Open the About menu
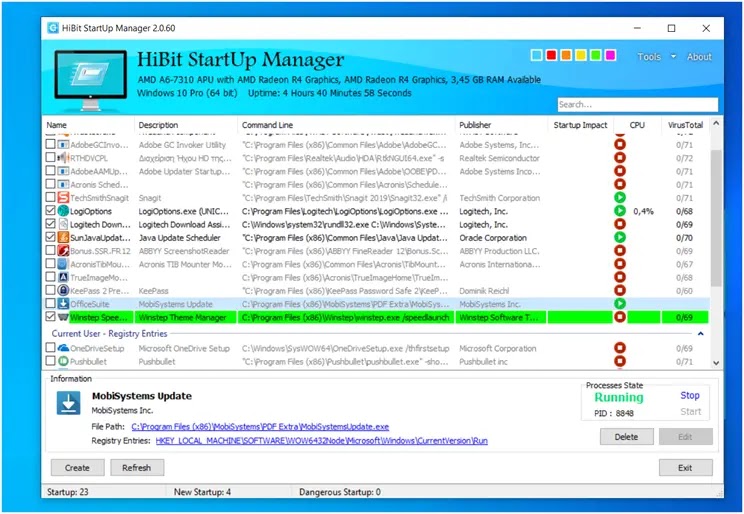The height and width of the screenshot is (514, 744). click(x=699, y=56)
